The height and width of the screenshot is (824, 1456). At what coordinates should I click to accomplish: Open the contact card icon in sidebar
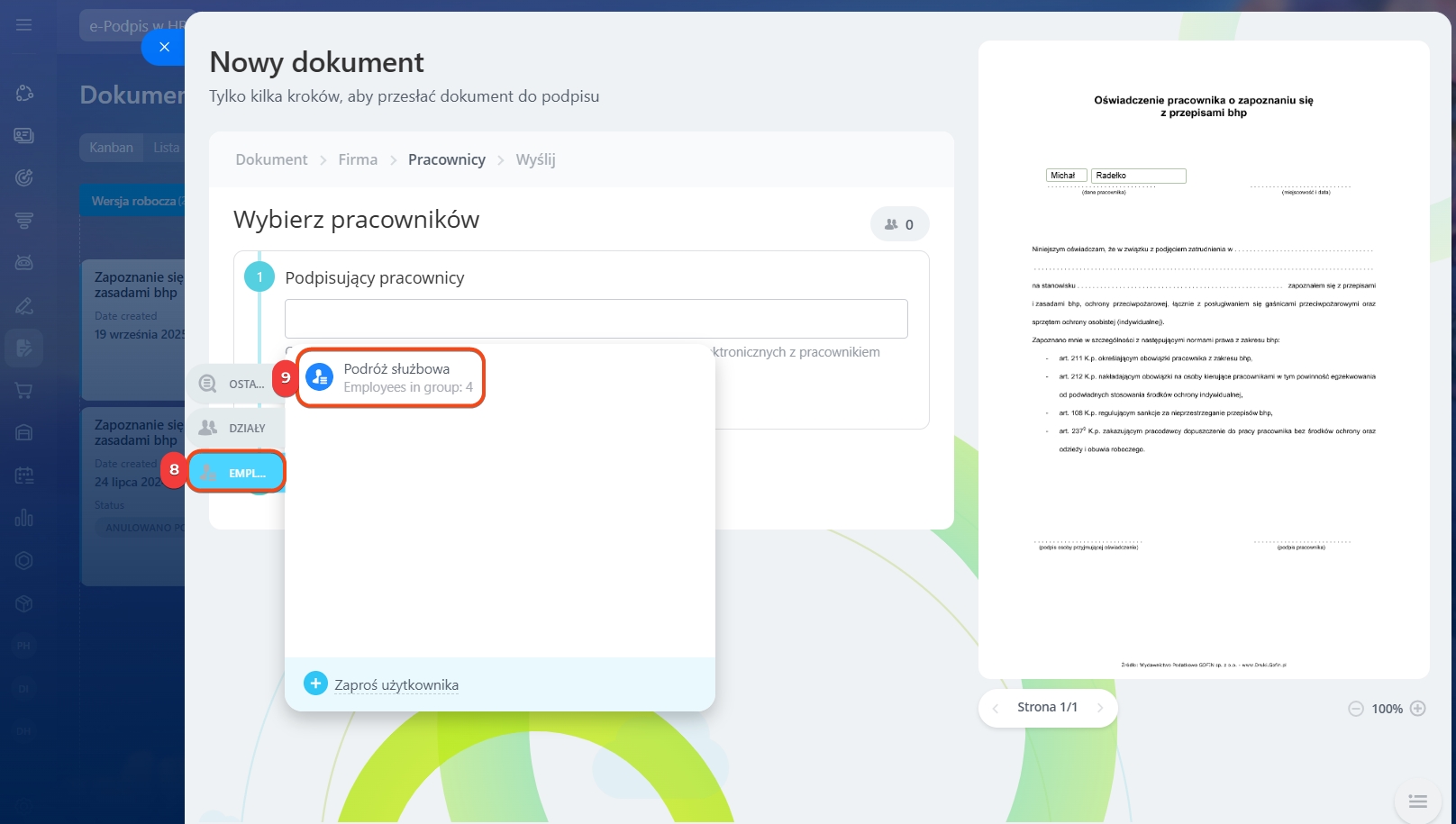point(24,135)
